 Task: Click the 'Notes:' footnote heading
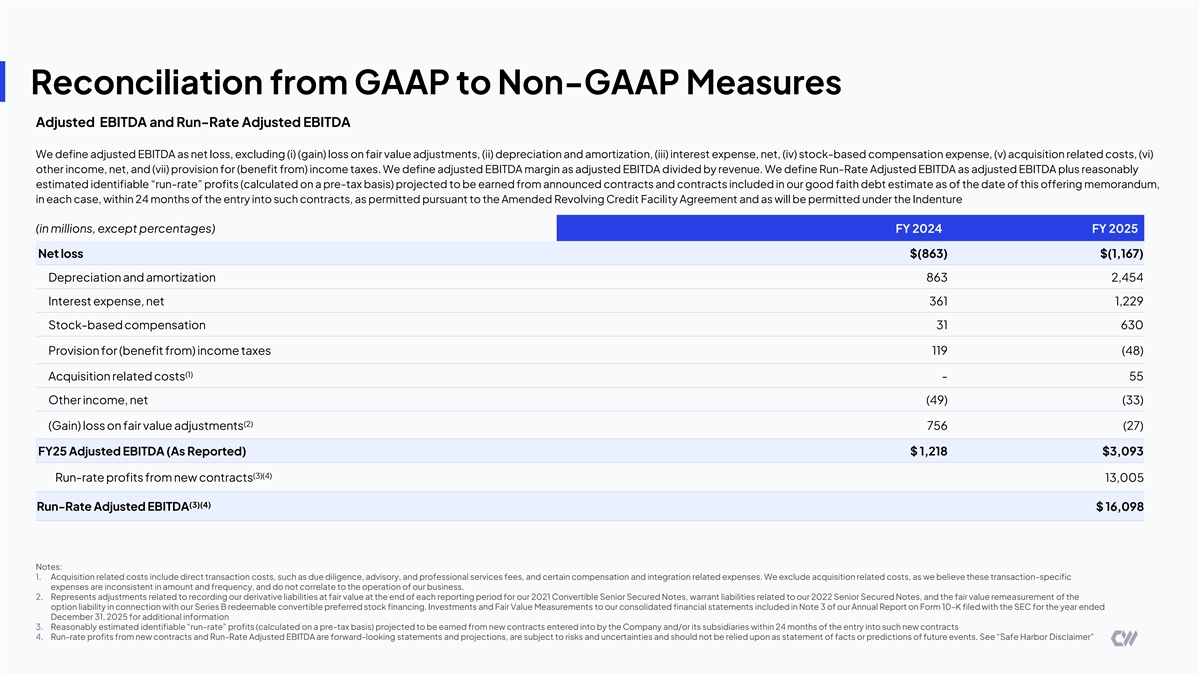point(47,568)
